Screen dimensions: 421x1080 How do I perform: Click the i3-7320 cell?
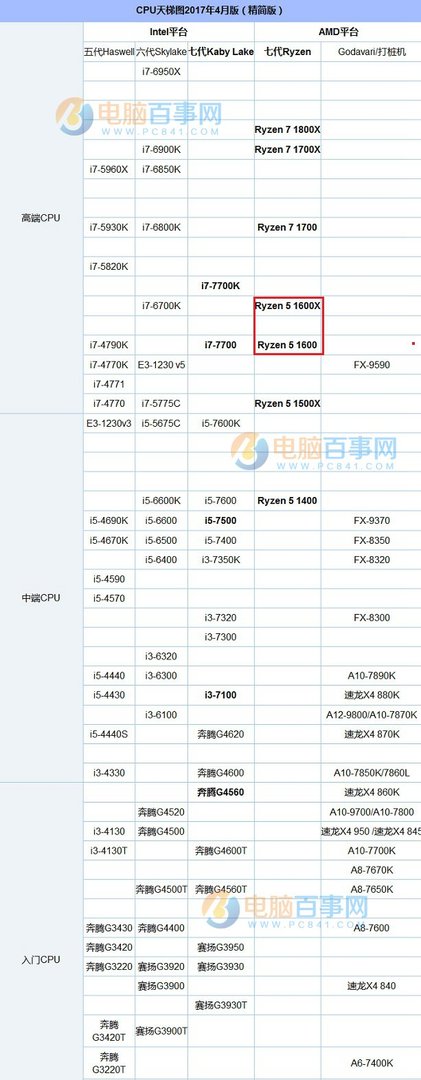220,618
